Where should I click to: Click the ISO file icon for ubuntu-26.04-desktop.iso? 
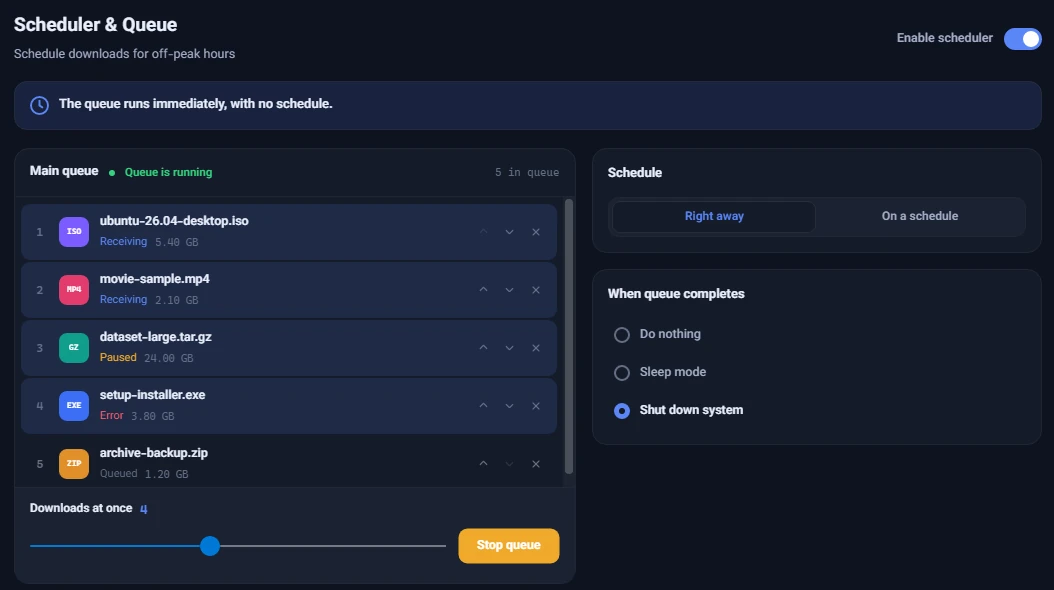(74, 232)
